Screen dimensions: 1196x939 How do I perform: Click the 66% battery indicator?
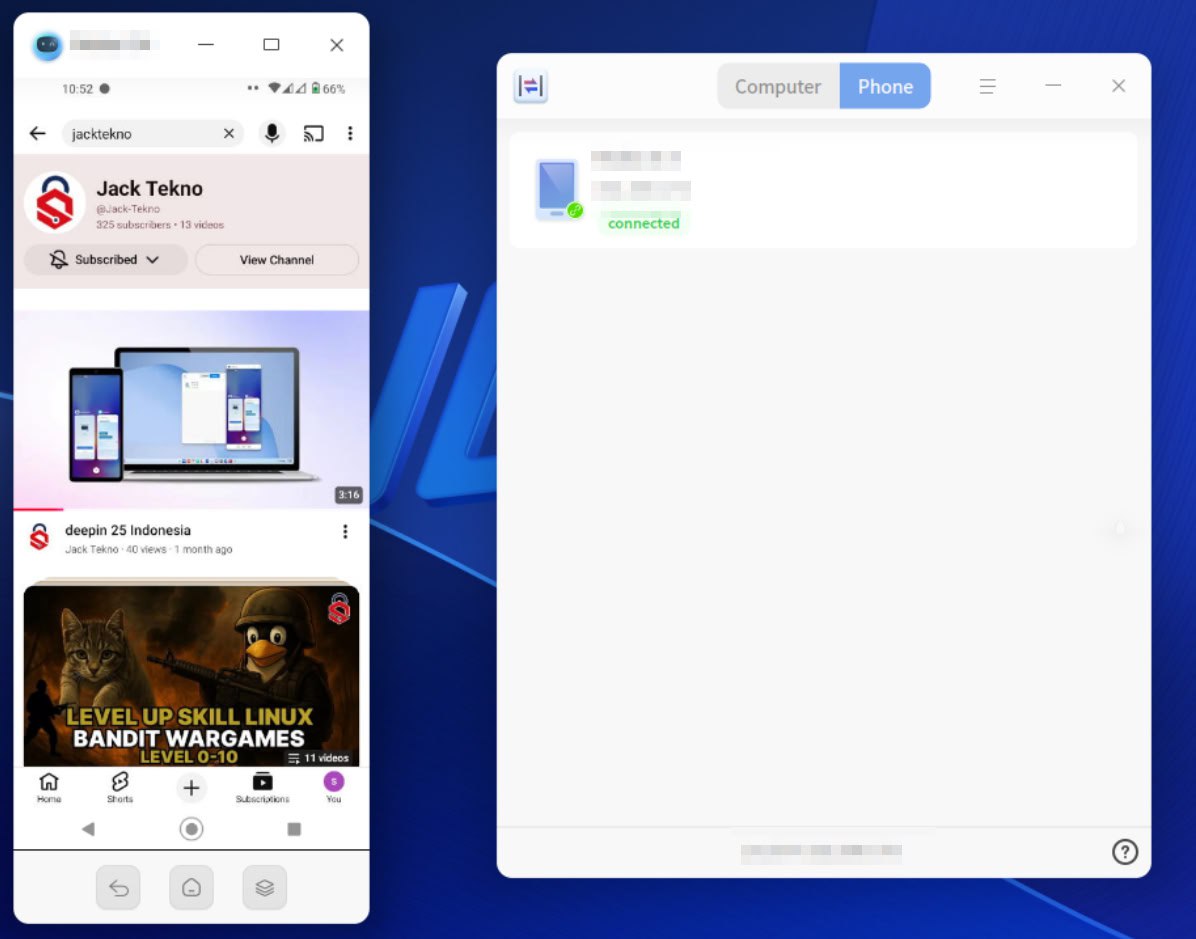pyautogui.click(x=328, y=88)
